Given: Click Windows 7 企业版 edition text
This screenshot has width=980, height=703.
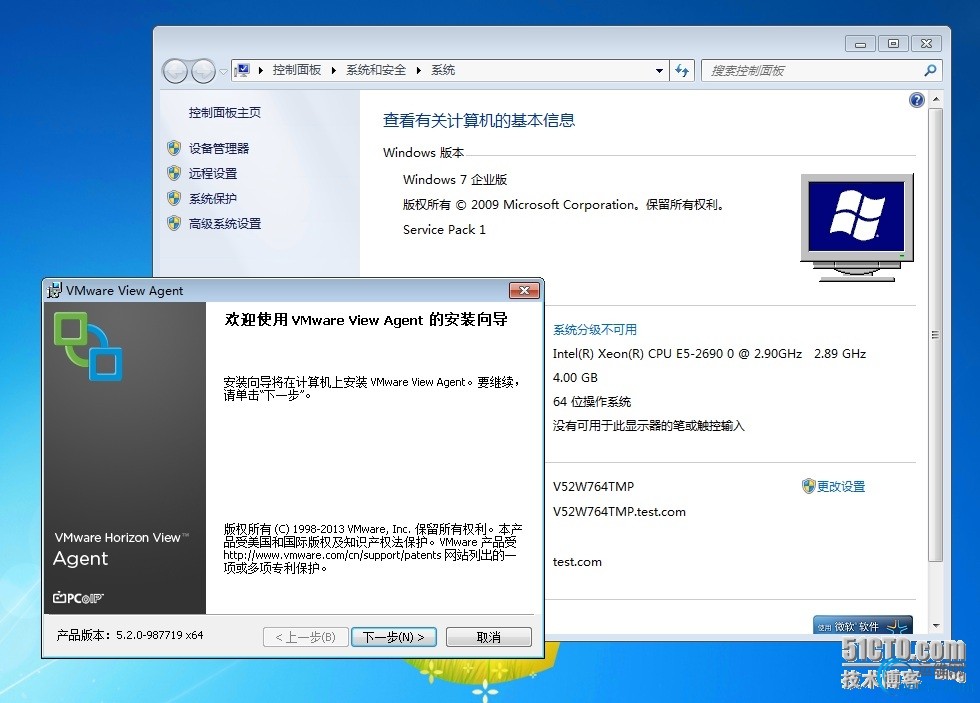Looking at the screenshot, I should coord(455,179).
